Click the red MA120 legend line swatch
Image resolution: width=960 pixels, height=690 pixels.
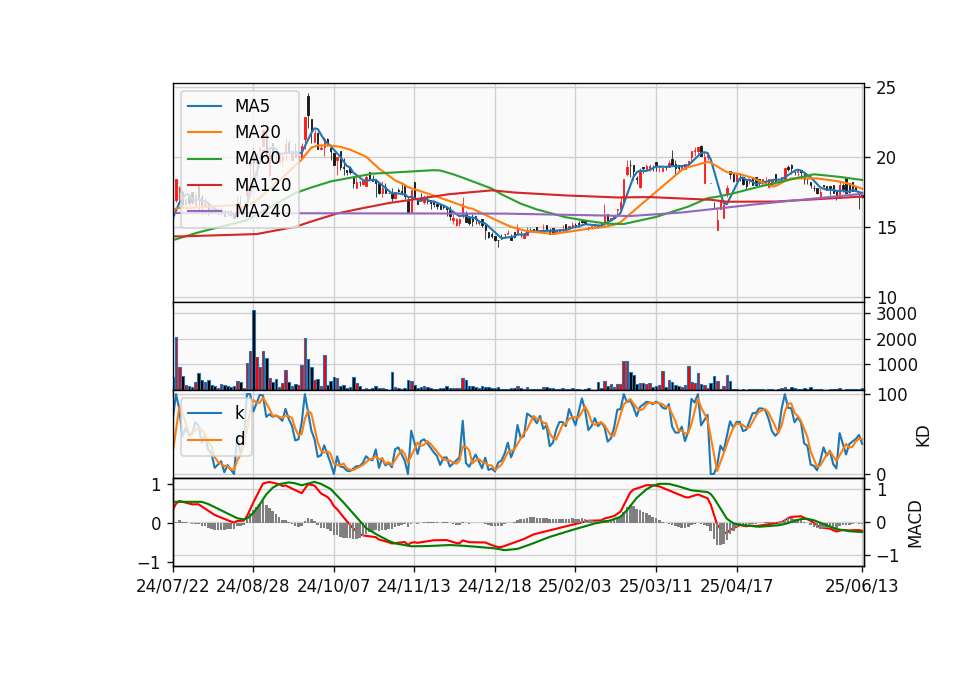(x=204, y=185)
